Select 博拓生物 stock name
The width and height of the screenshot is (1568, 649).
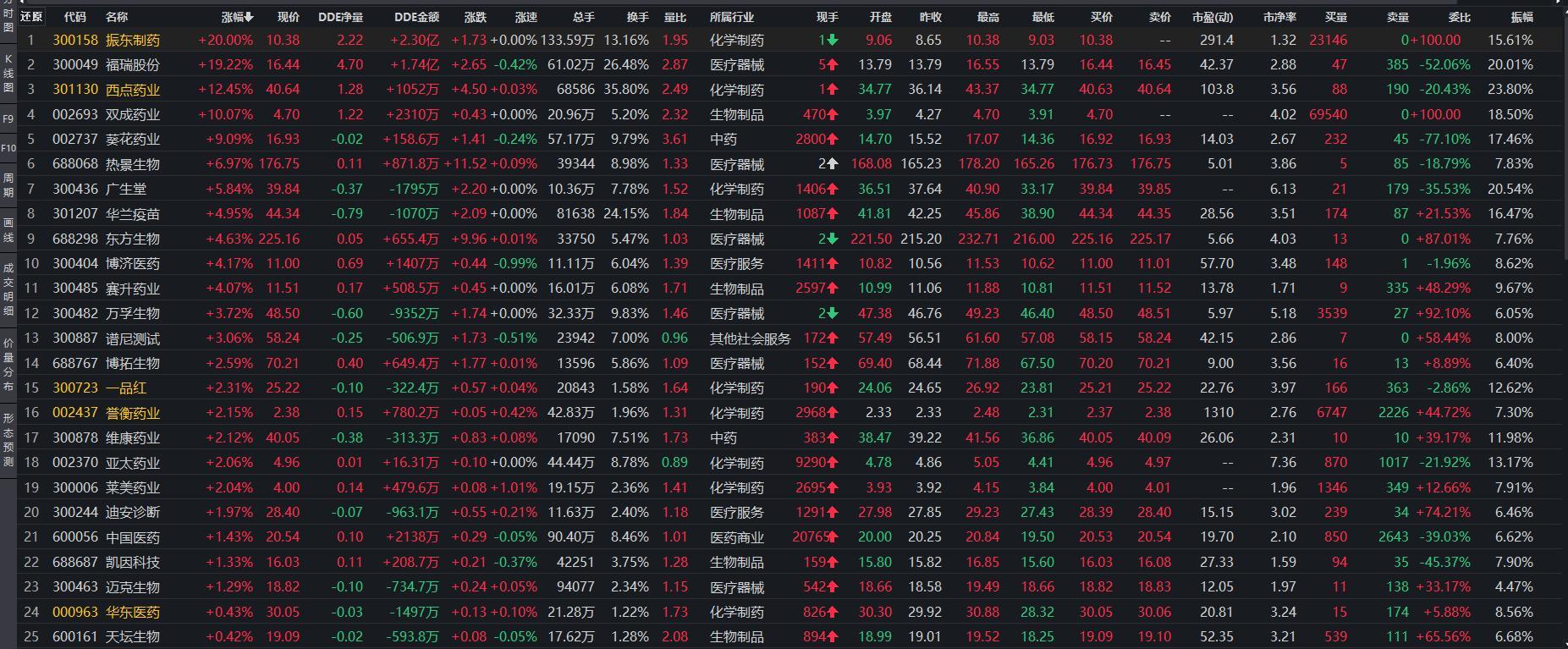click(133, 363)
